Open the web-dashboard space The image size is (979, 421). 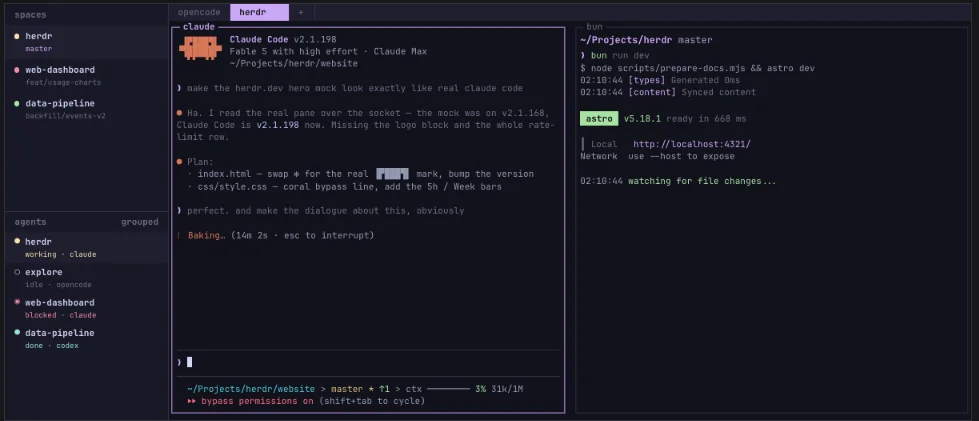87,76
